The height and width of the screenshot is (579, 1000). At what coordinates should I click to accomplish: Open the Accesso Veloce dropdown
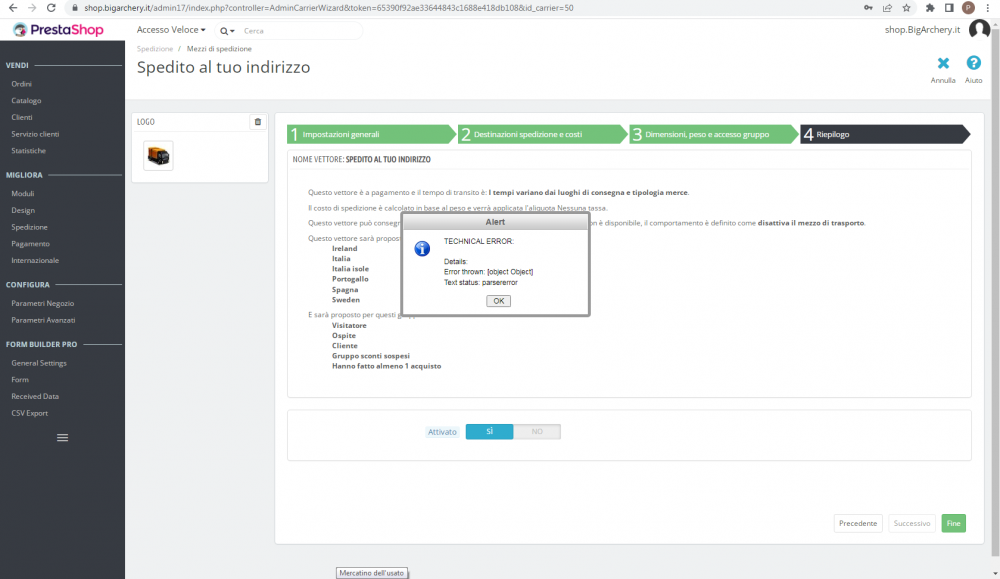(171, 30)
